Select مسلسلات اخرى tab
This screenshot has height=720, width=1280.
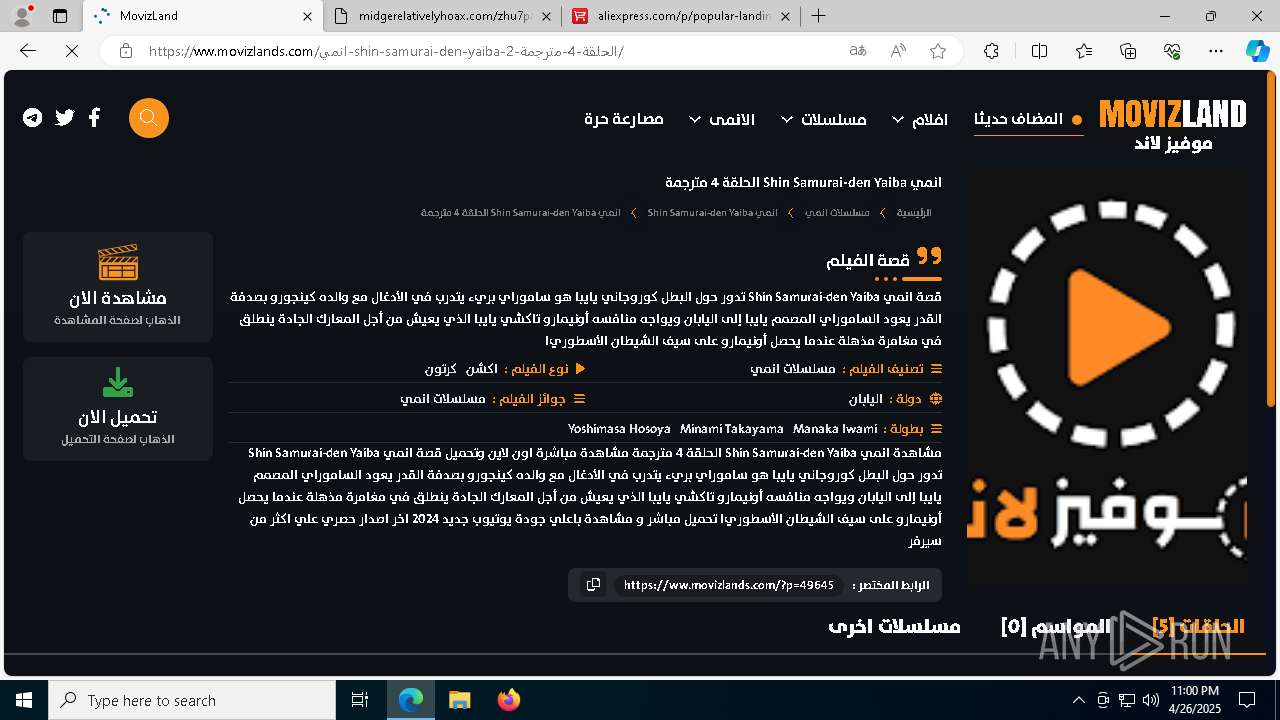point(894,627)
